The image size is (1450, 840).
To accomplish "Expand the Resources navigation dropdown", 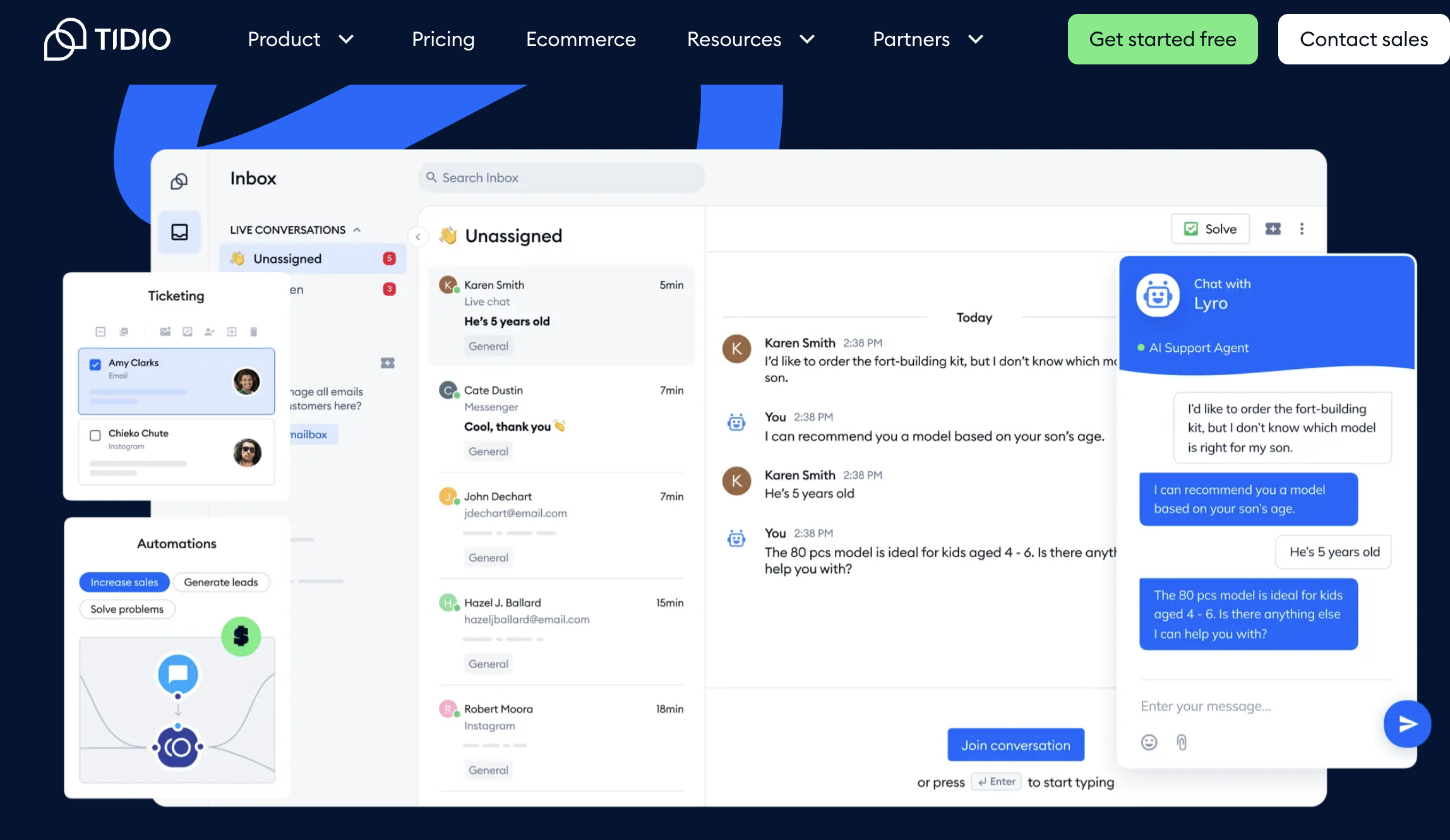I will [749, 39].
